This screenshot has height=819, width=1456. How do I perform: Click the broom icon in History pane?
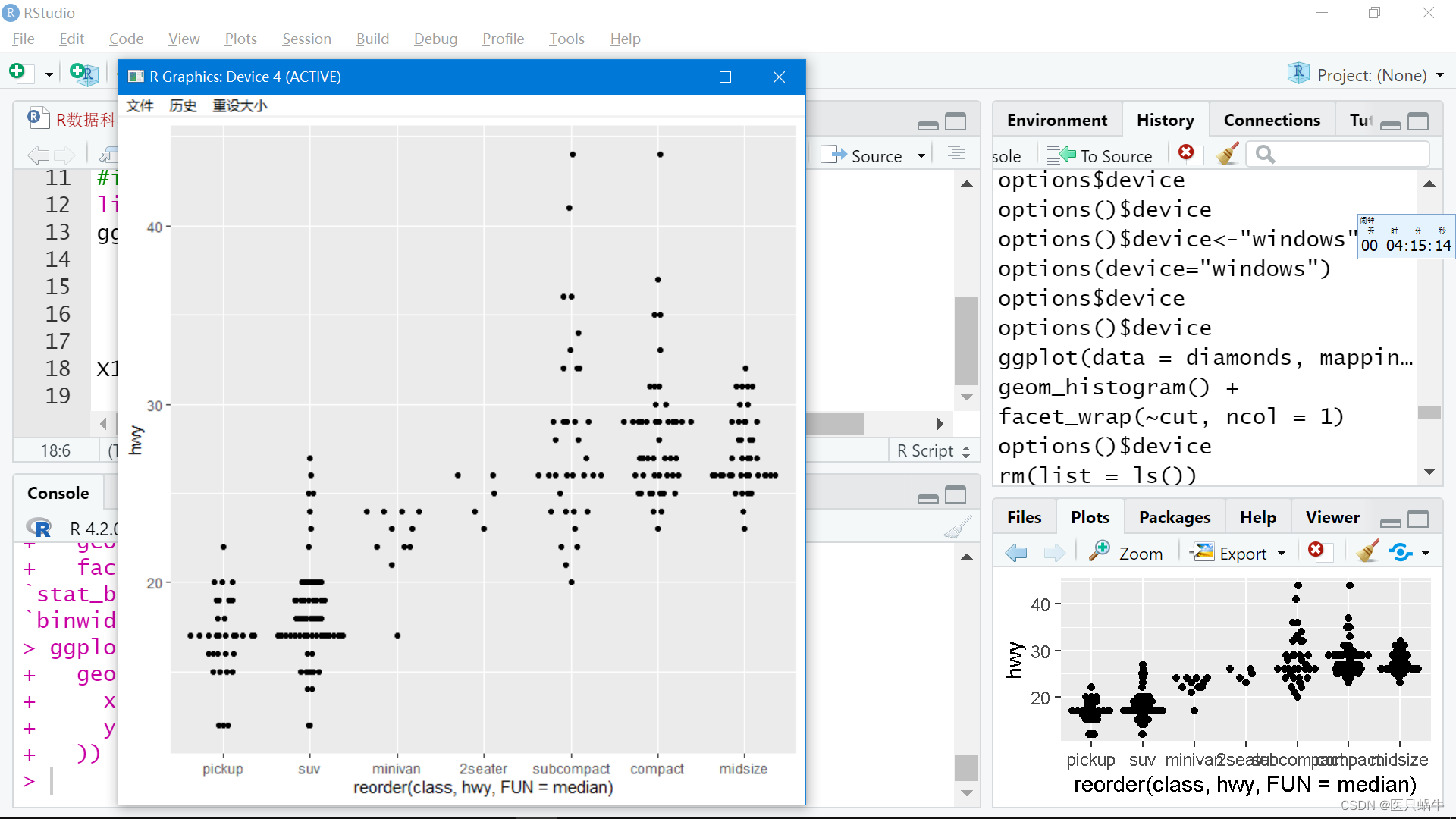click(1227, 155)
